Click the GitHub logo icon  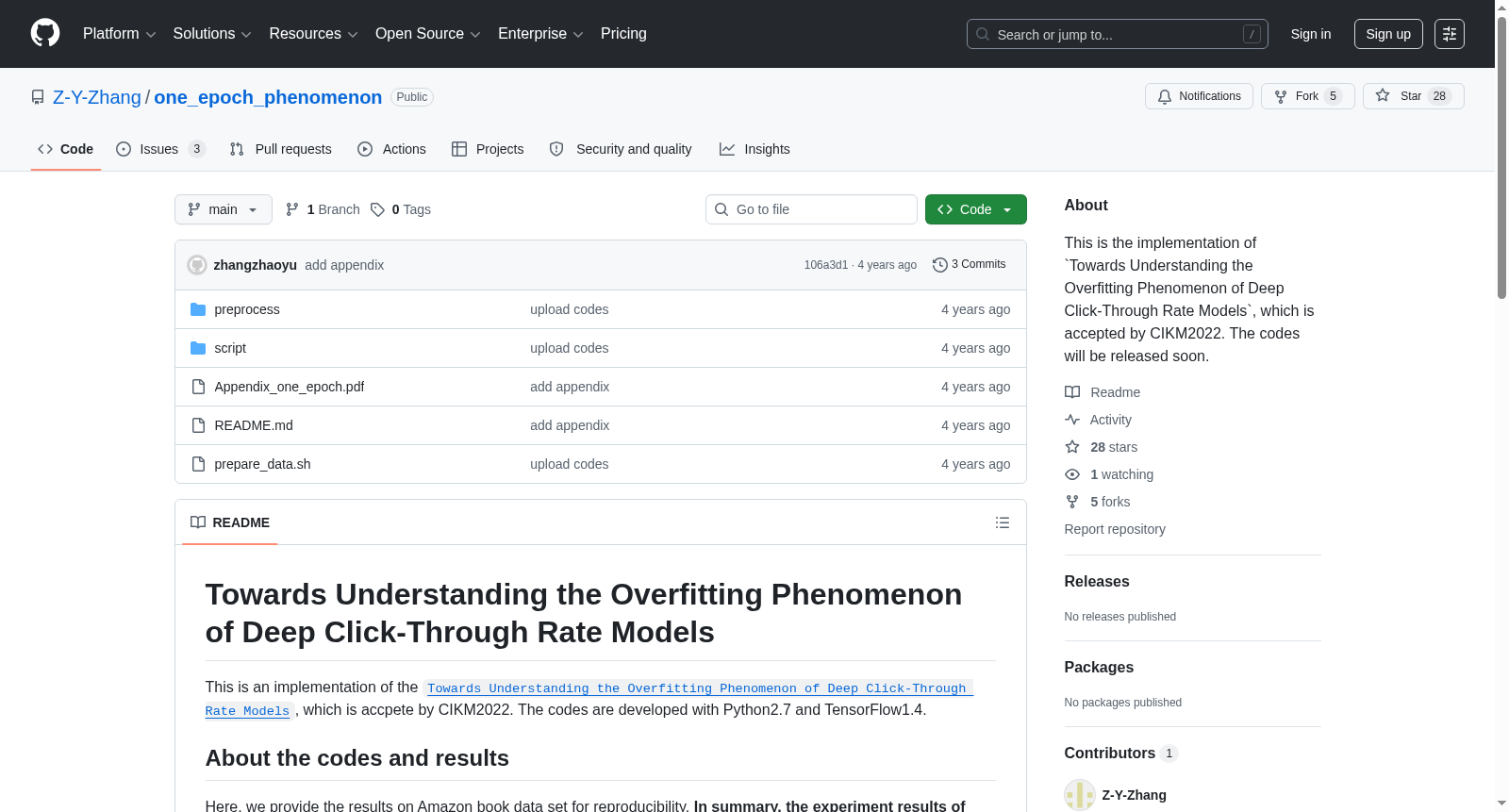(45, 34)
